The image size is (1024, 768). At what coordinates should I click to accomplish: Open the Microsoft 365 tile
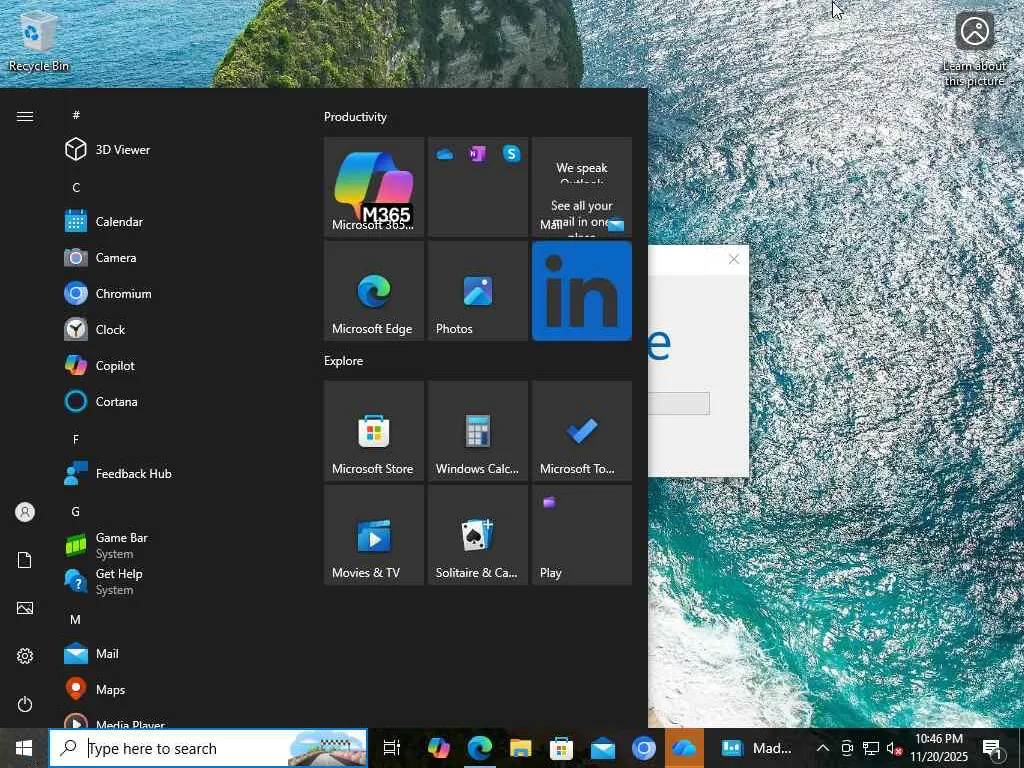(x=374, y=187)
